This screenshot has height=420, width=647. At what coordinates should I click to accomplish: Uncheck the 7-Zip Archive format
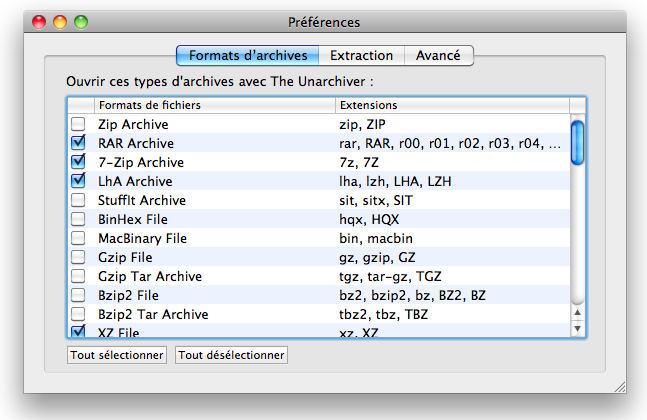(78, 162)
